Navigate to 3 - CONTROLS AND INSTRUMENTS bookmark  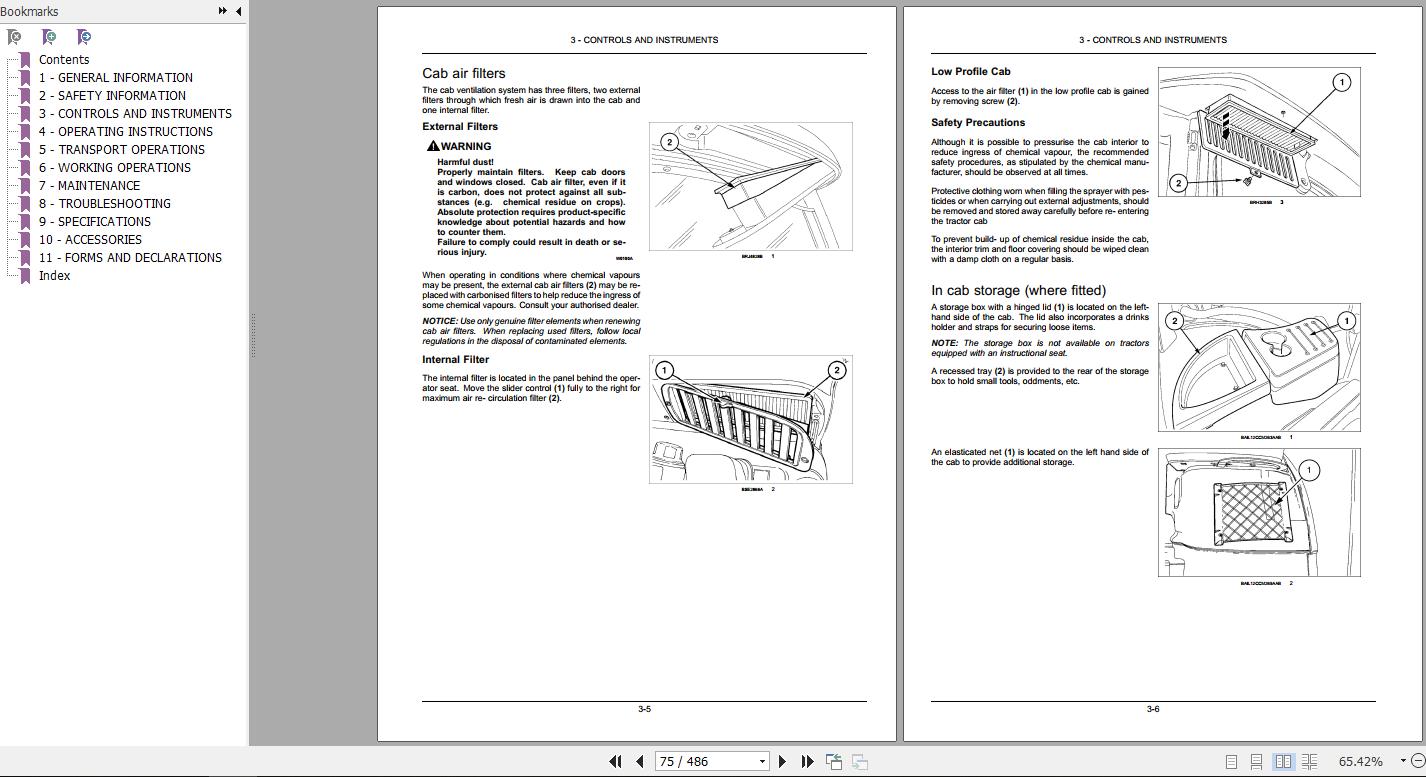tap(135, 113)
